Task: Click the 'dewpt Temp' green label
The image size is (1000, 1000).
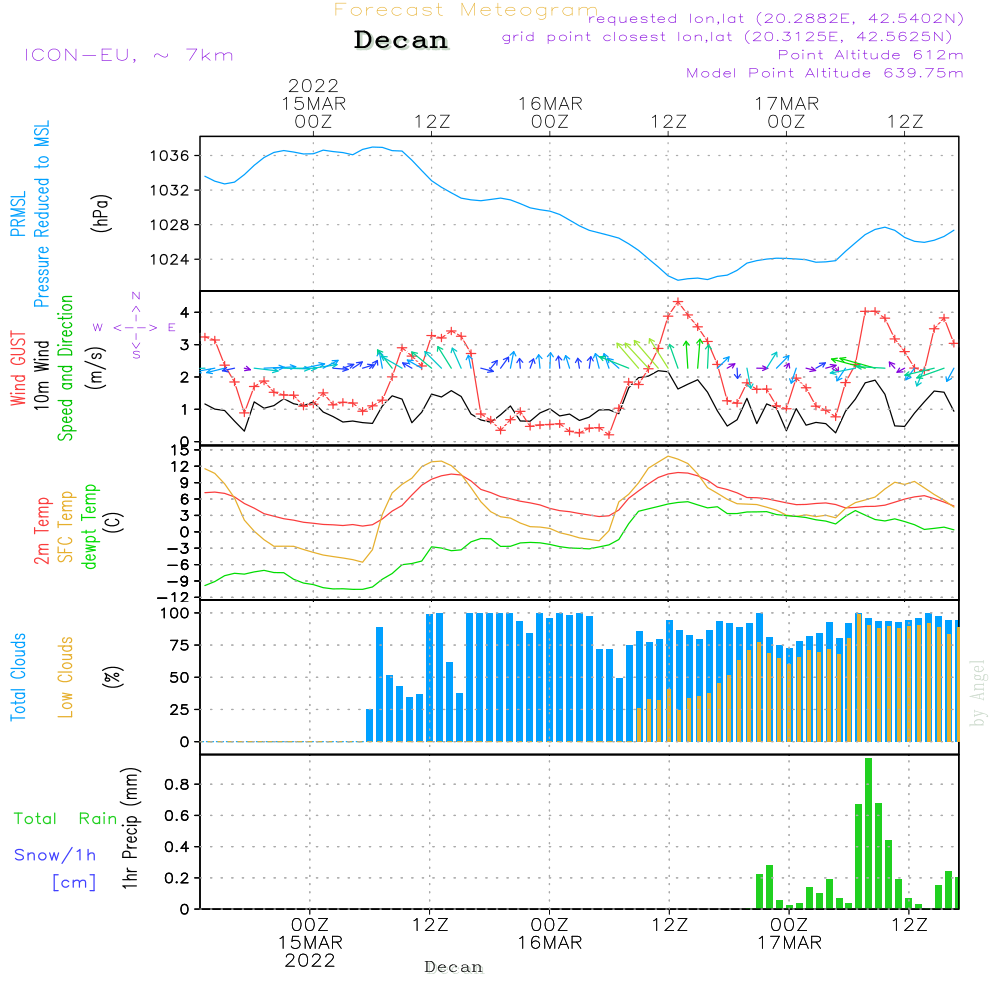Action: pyautogui.click(x=90, y=526)
